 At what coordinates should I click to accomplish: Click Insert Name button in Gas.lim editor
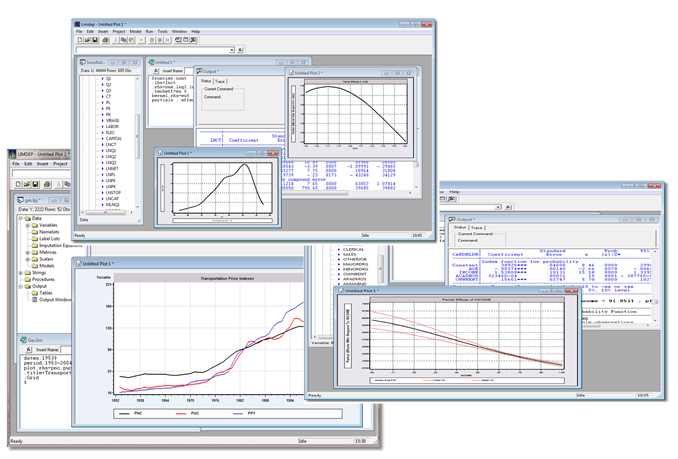47,349
